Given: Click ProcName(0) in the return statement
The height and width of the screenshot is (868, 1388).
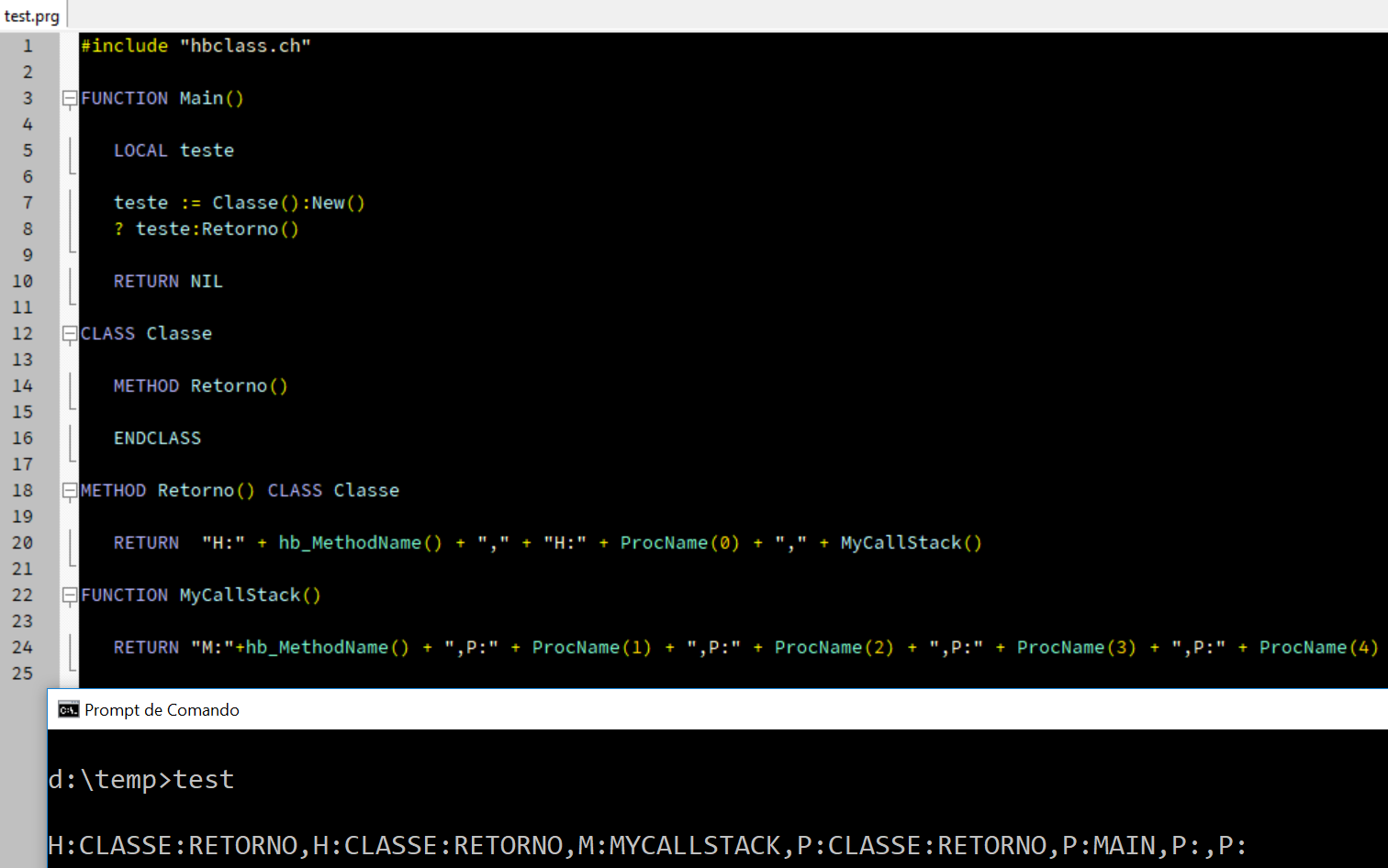Looking at the screenshot, I should pos(679,543).
